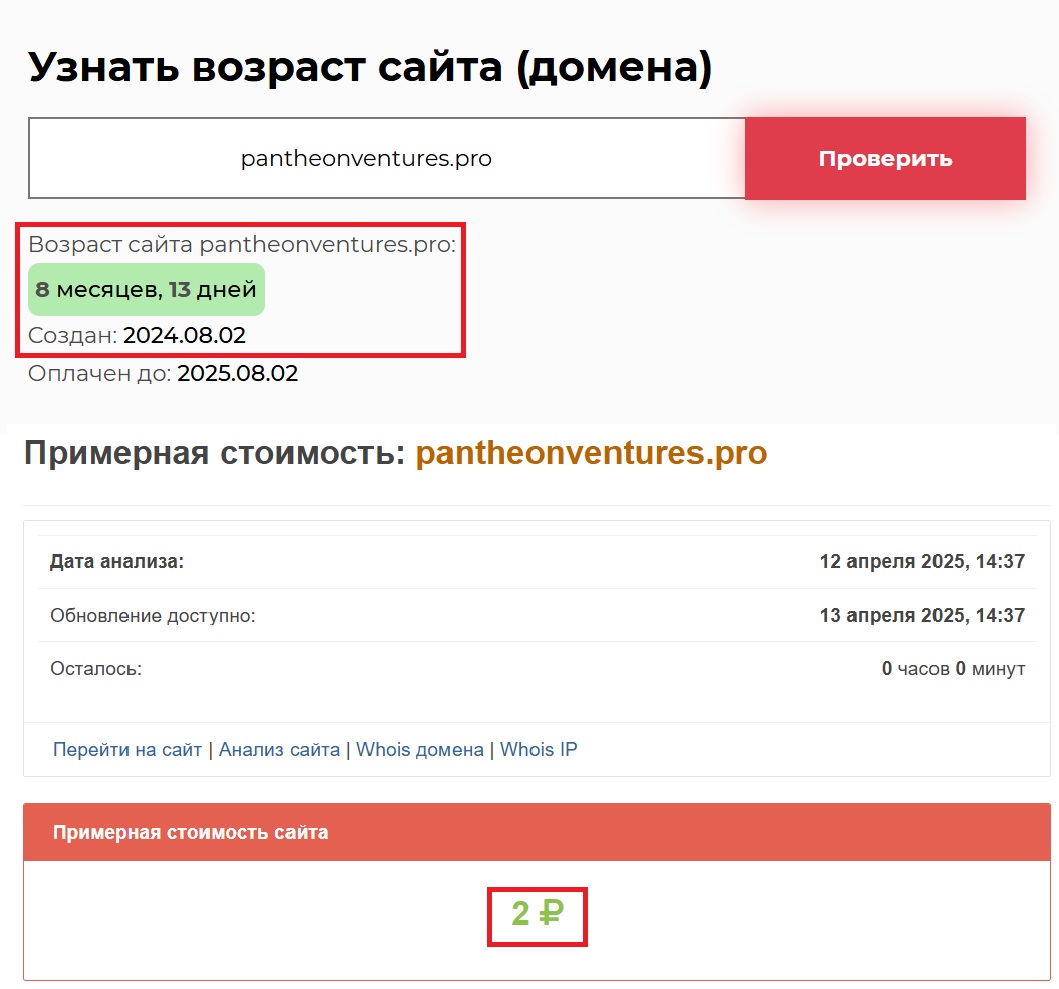Click the green site age badge
Viewport: 1059px width, 989px height.
click(x=146, y=290)
